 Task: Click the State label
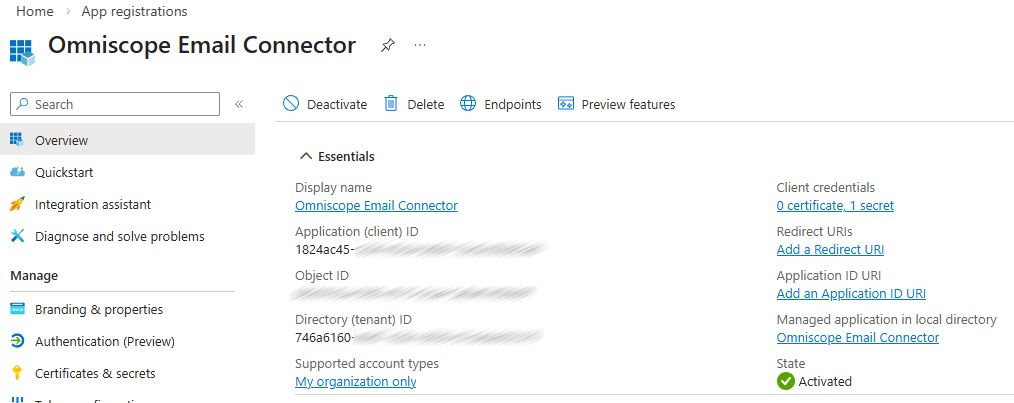click(791, 364)
